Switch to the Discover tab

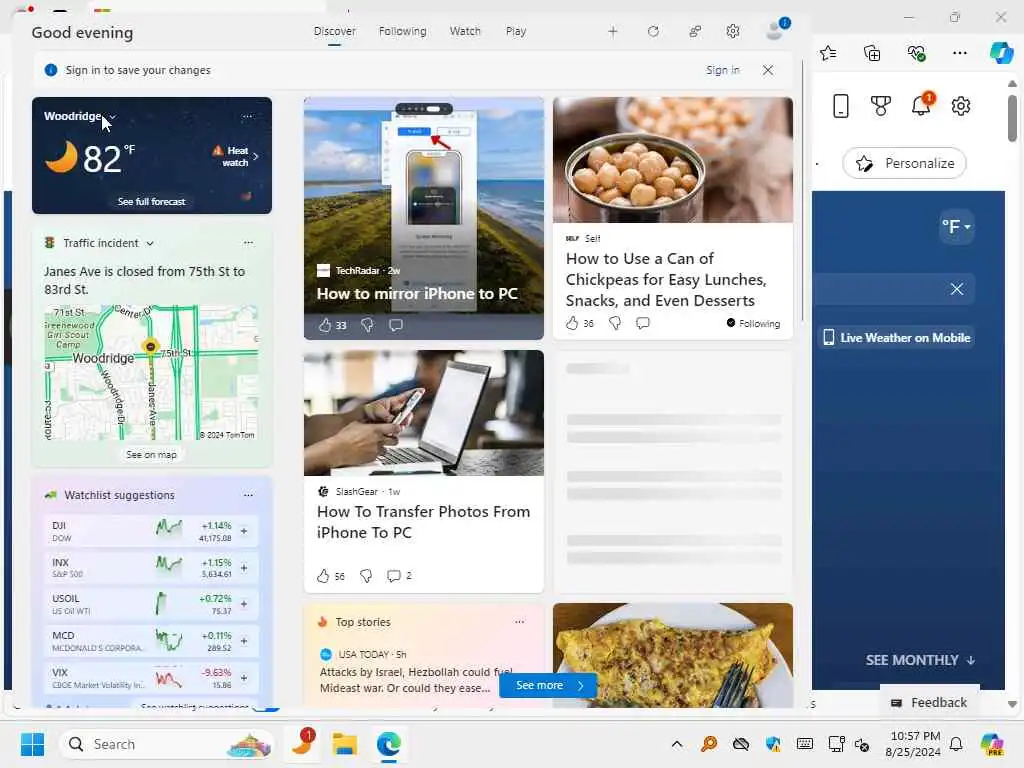coord(334,31)
